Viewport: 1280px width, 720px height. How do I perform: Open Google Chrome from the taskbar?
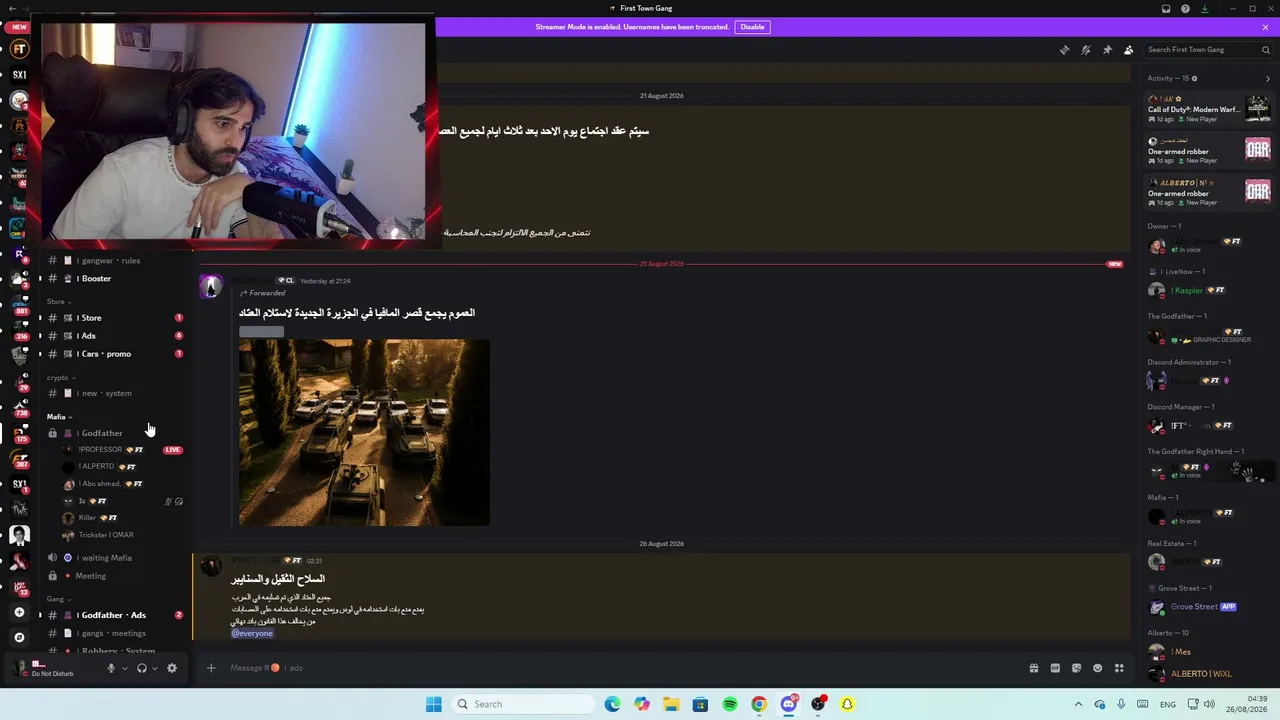[759, 704]
